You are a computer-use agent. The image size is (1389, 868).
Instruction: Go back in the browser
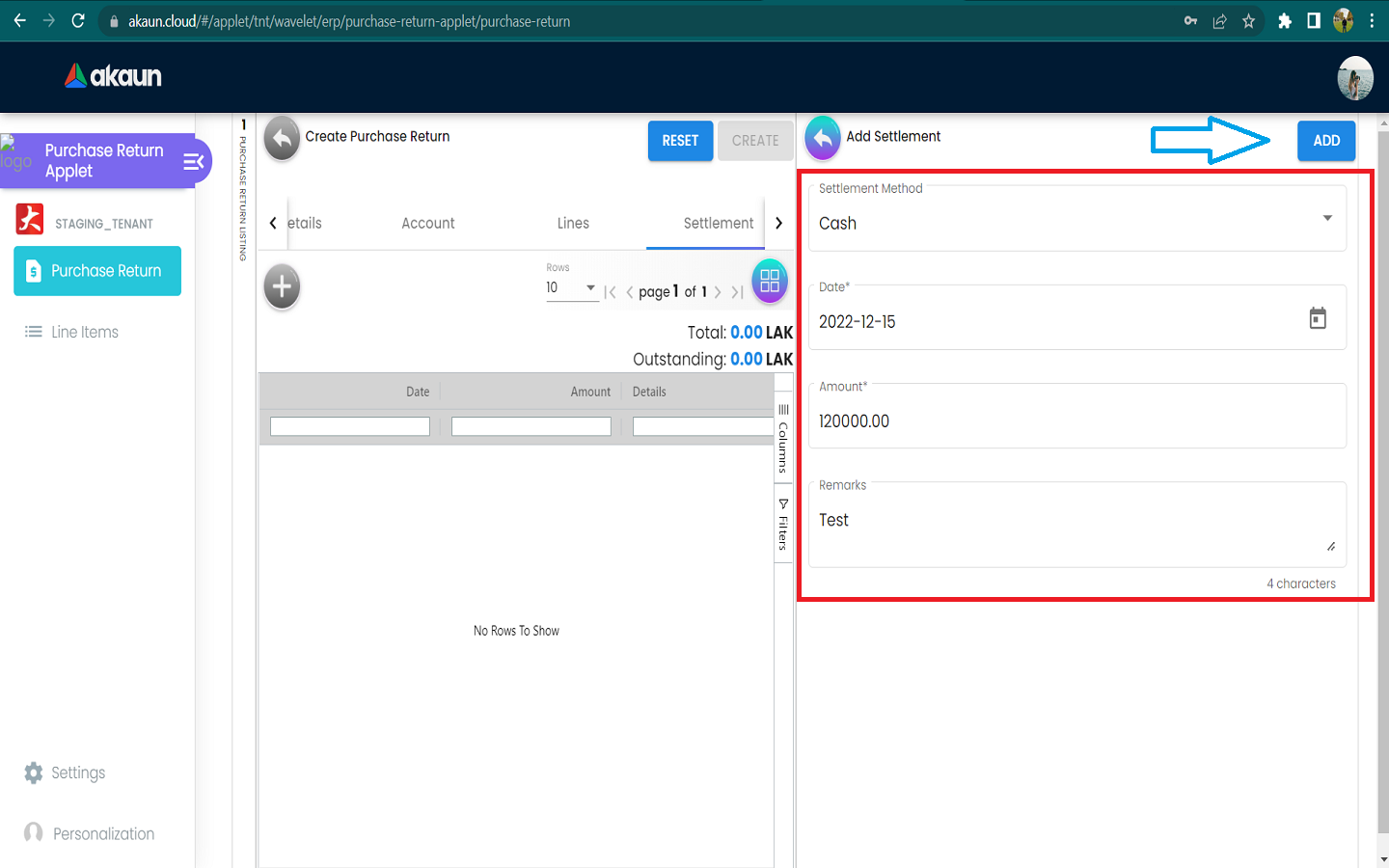20,20
